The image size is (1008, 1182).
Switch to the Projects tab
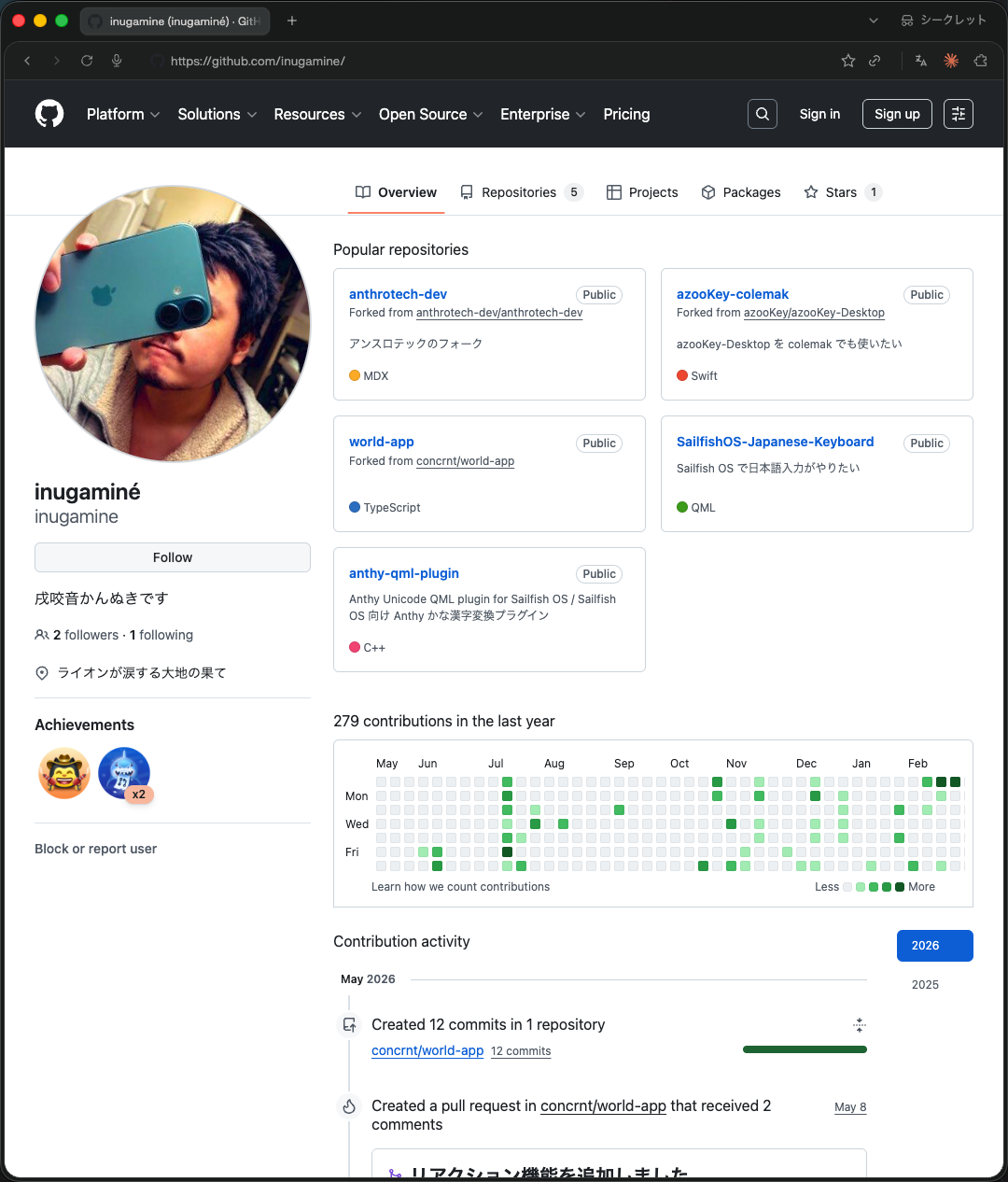coord(642,192)
